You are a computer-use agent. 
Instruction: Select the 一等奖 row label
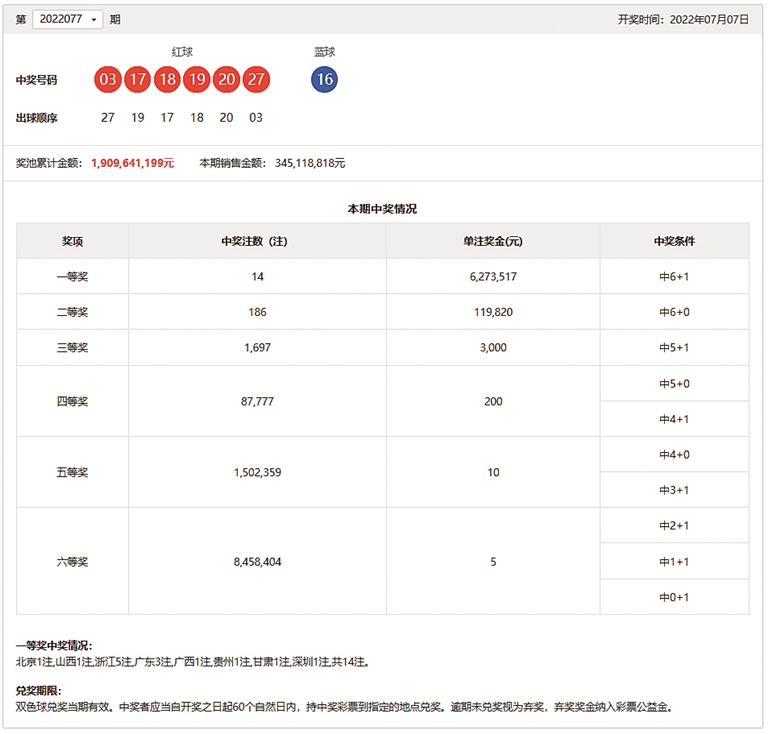[x=72, y=277]
